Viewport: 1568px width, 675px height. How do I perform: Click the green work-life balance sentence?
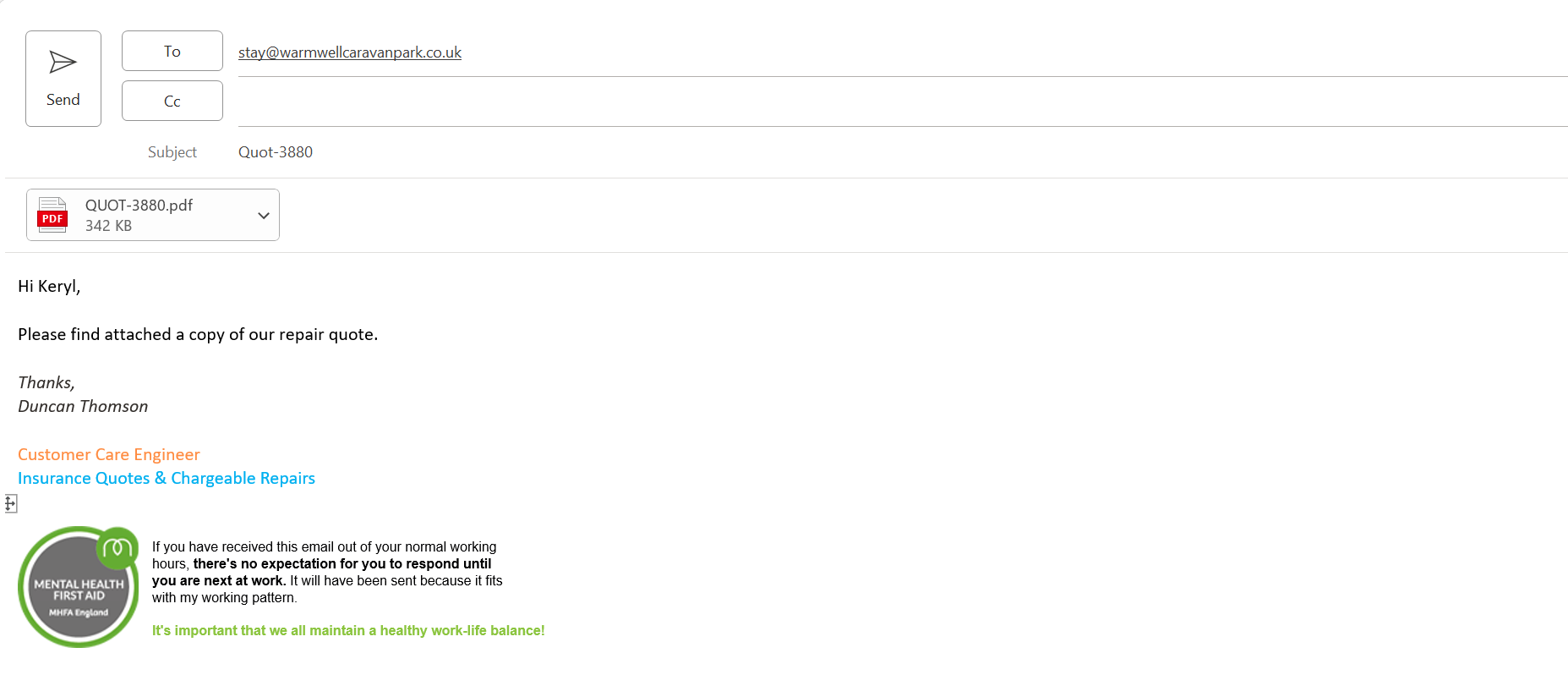click(347, 631)
